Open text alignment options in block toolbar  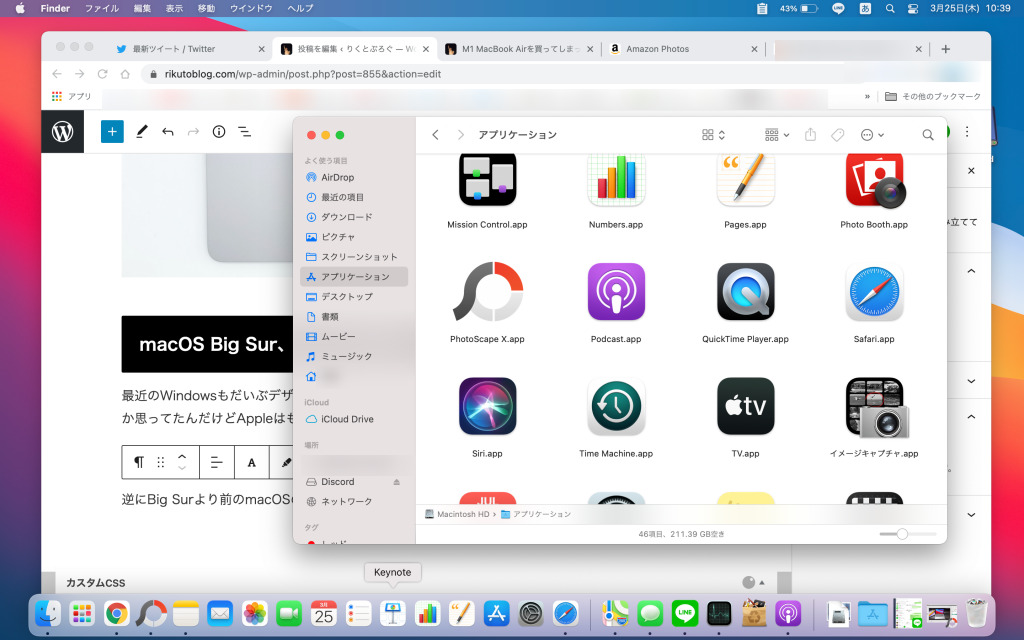click(216, 462)
